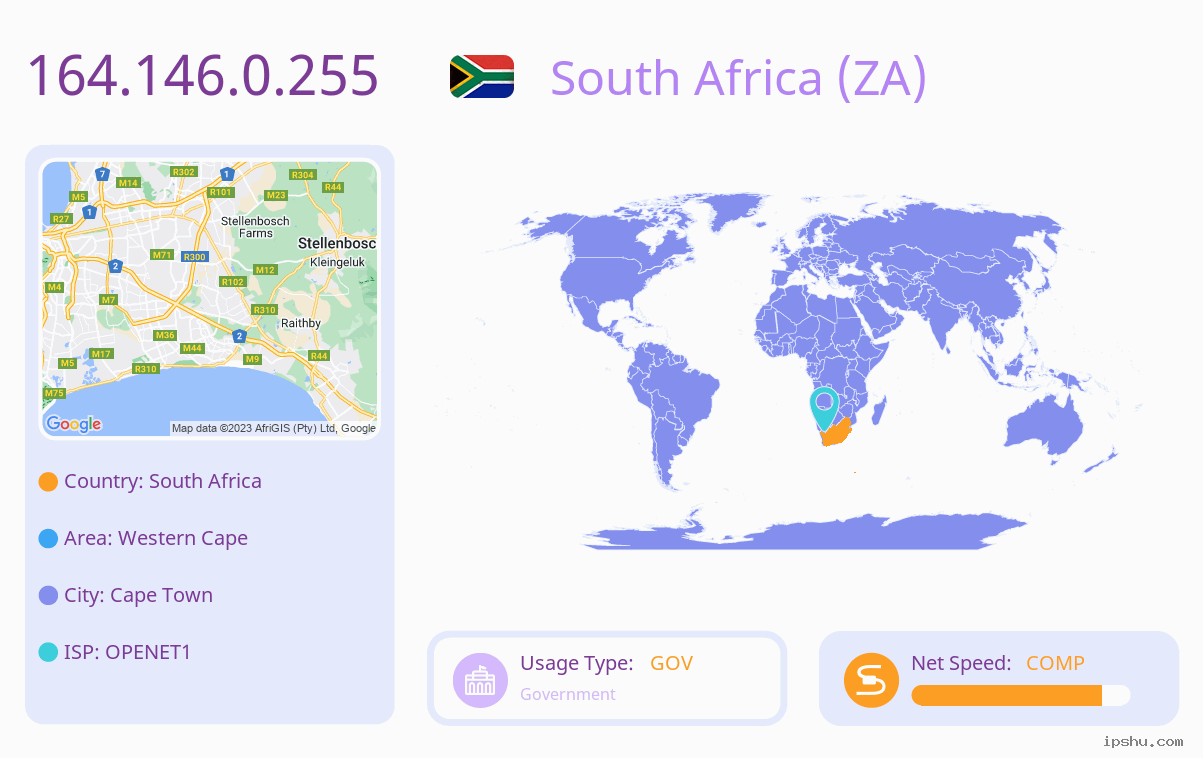Image resolution: width=1203 pixels, height=758 pixels.
Task: Click the Usage Type GOV label
Action: [x=606, y=663]
